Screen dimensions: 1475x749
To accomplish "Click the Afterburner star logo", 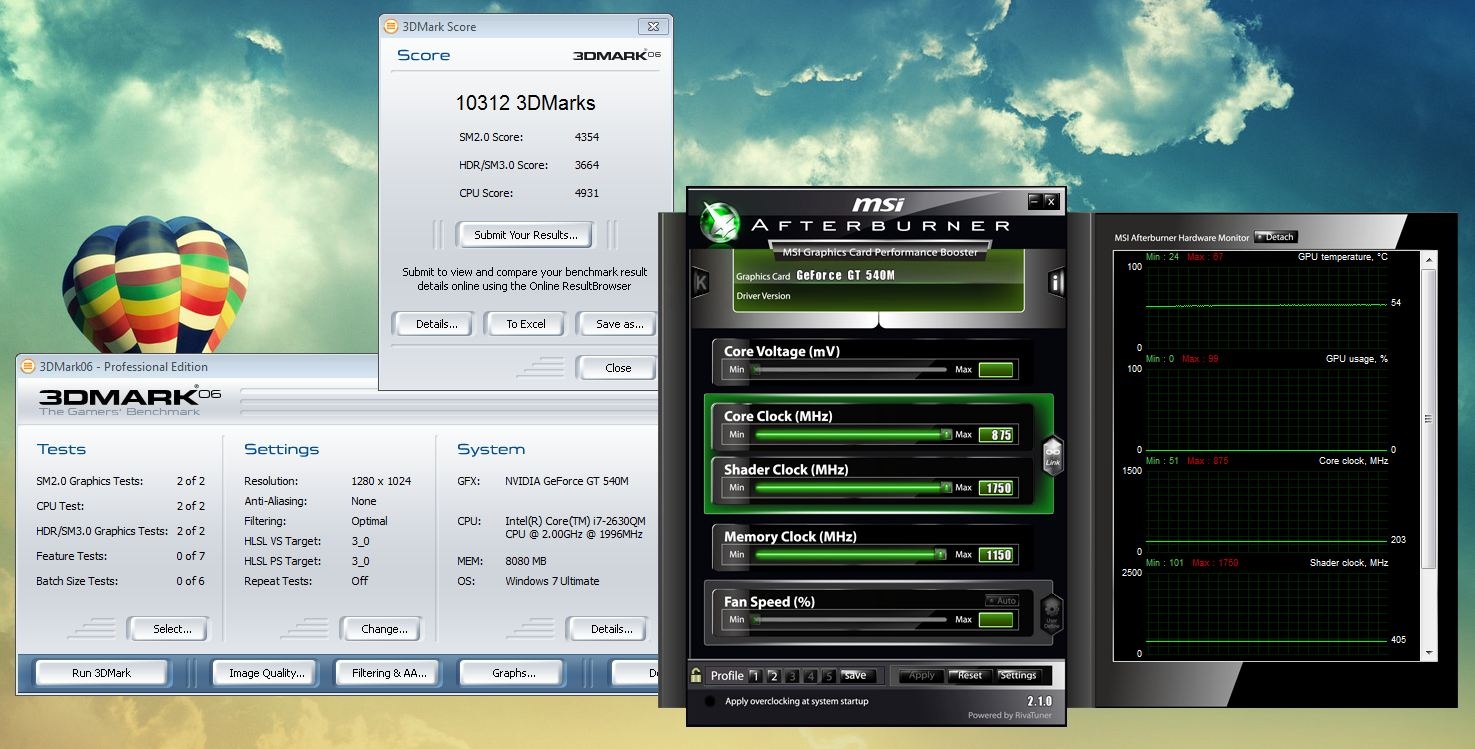I will (x=718, y=222).
